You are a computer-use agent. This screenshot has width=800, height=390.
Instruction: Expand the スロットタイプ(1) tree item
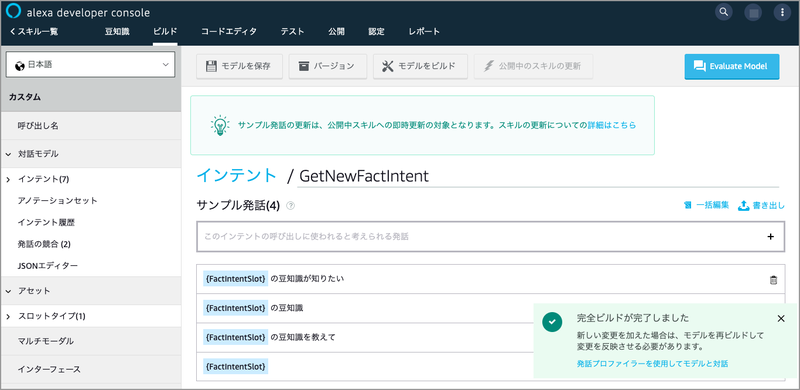click(9, 316)
